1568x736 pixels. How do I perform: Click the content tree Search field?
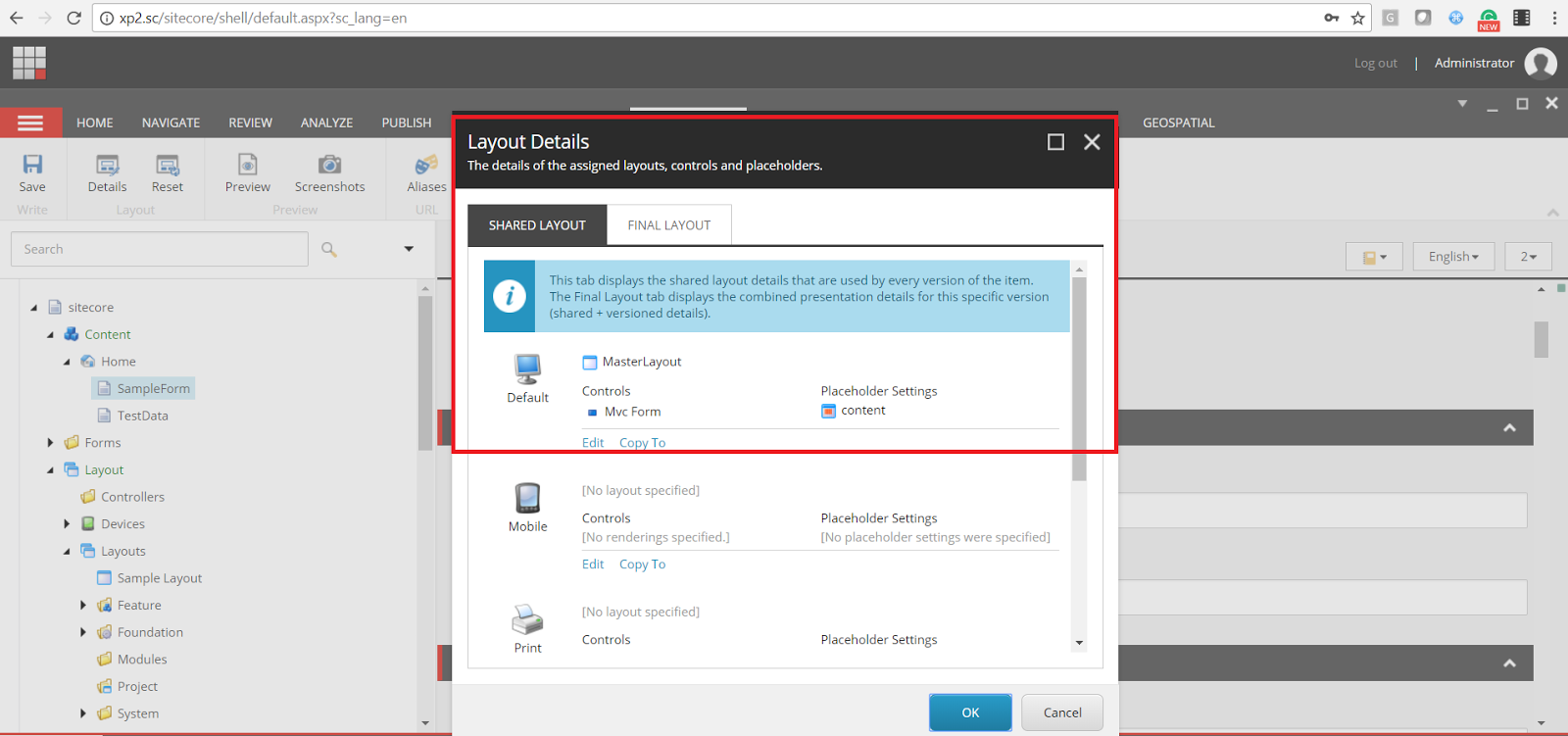pyautogui.click(x=160, y=249)
